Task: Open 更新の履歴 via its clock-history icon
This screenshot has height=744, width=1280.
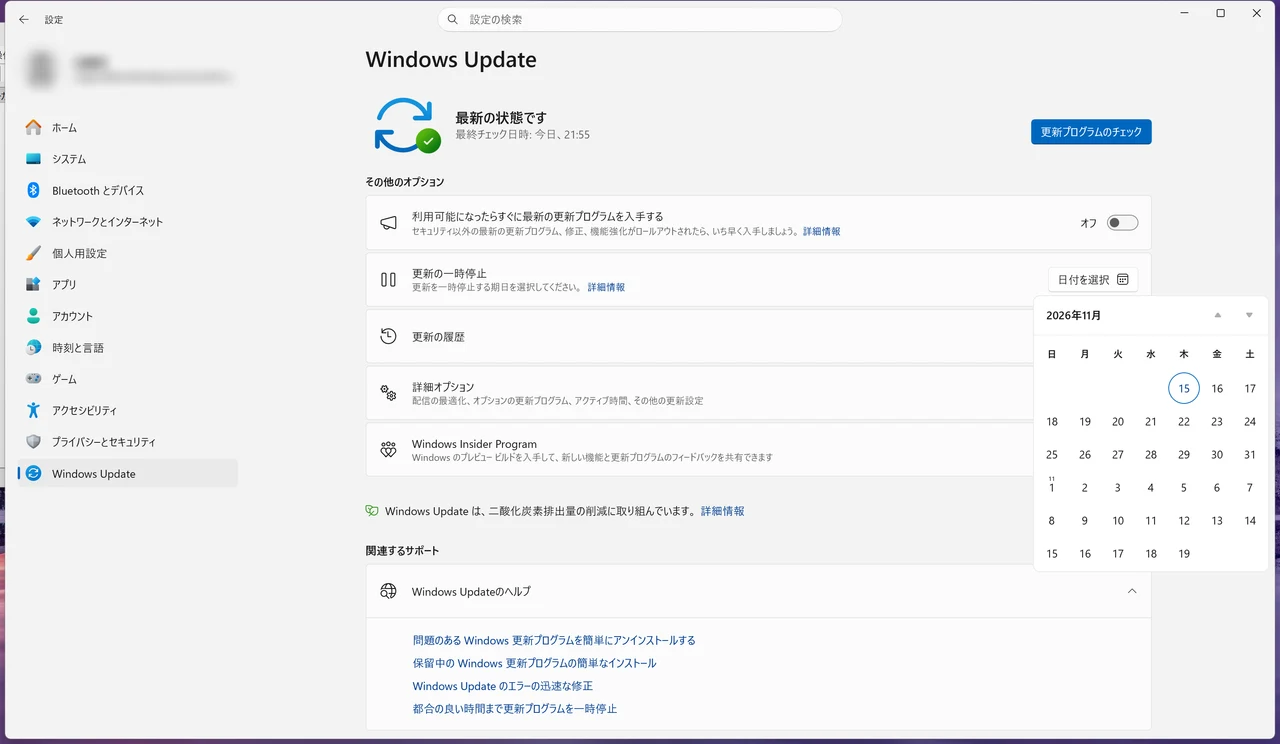Action: click(x=388, y=337)
